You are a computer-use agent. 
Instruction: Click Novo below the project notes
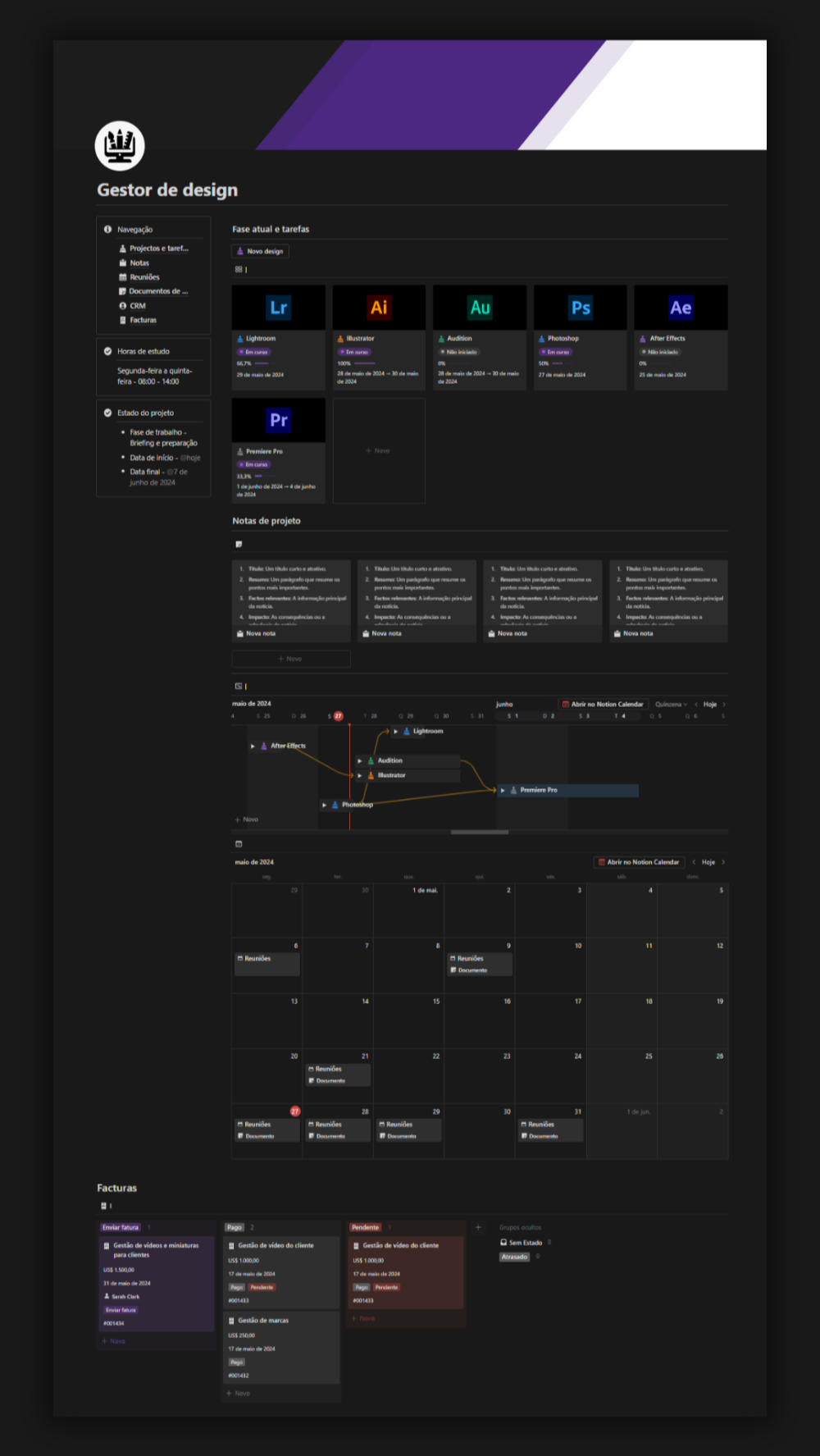(x=291, y=659)
